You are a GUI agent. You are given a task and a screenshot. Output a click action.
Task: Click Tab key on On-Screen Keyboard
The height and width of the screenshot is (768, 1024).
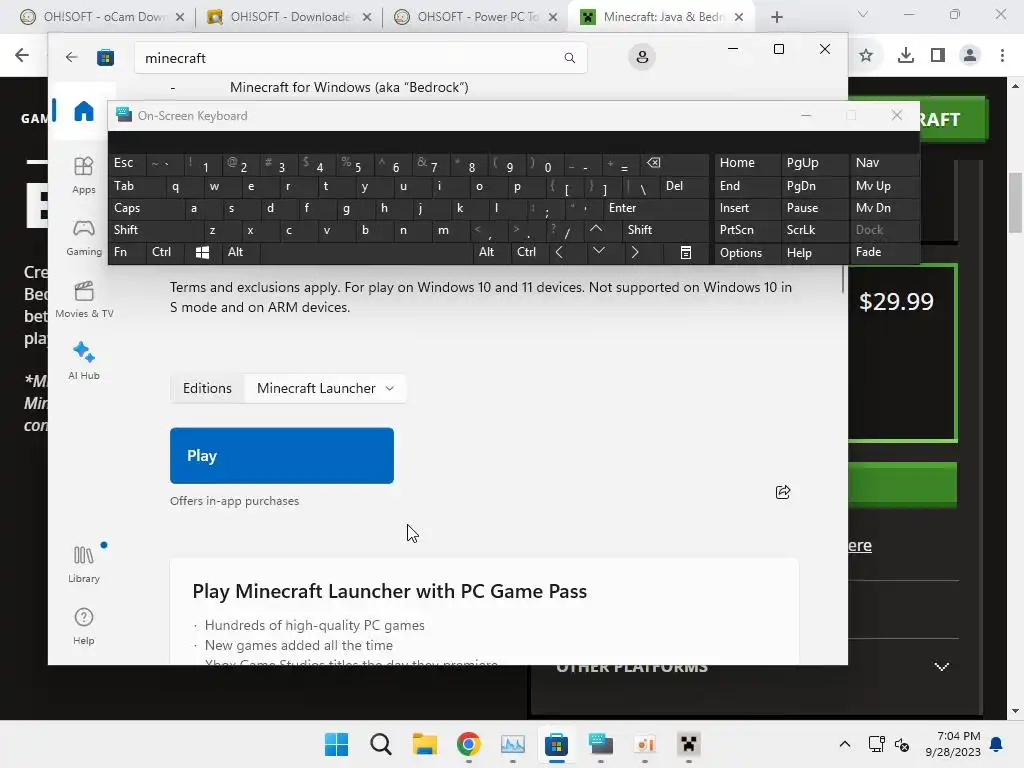(x=136, y=186)
